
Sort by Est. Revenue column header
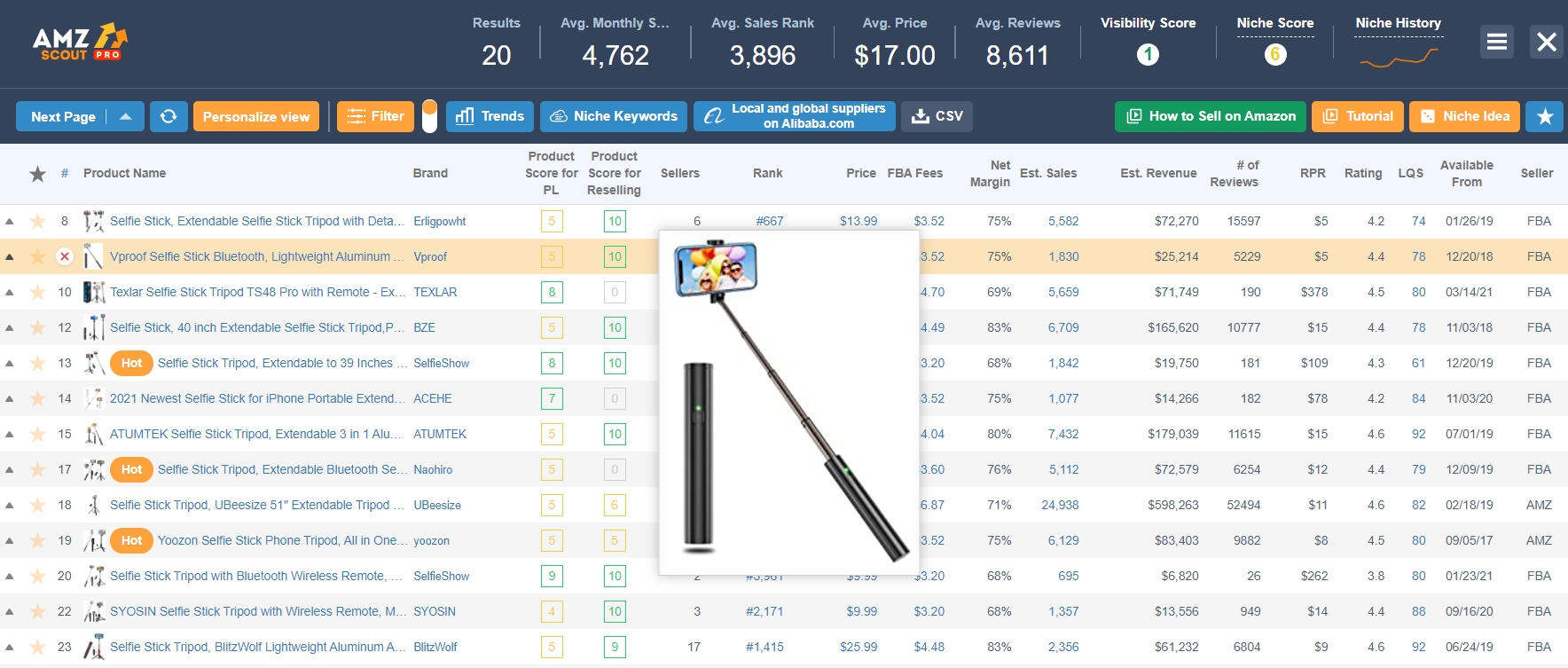click(1158, 173)
